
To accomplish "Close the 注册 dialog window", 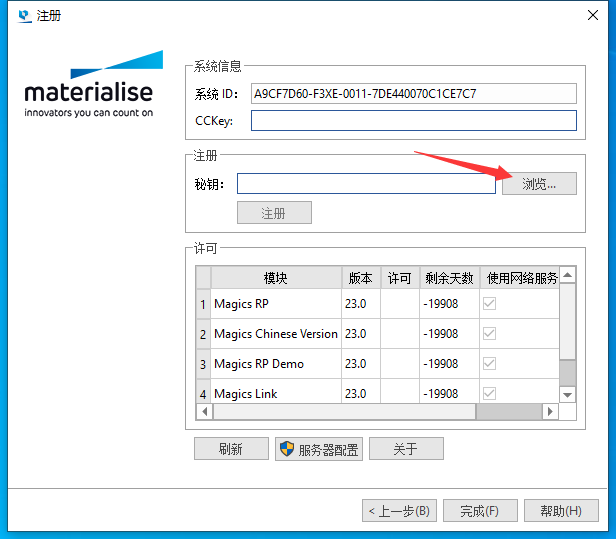I will point(593,15).
